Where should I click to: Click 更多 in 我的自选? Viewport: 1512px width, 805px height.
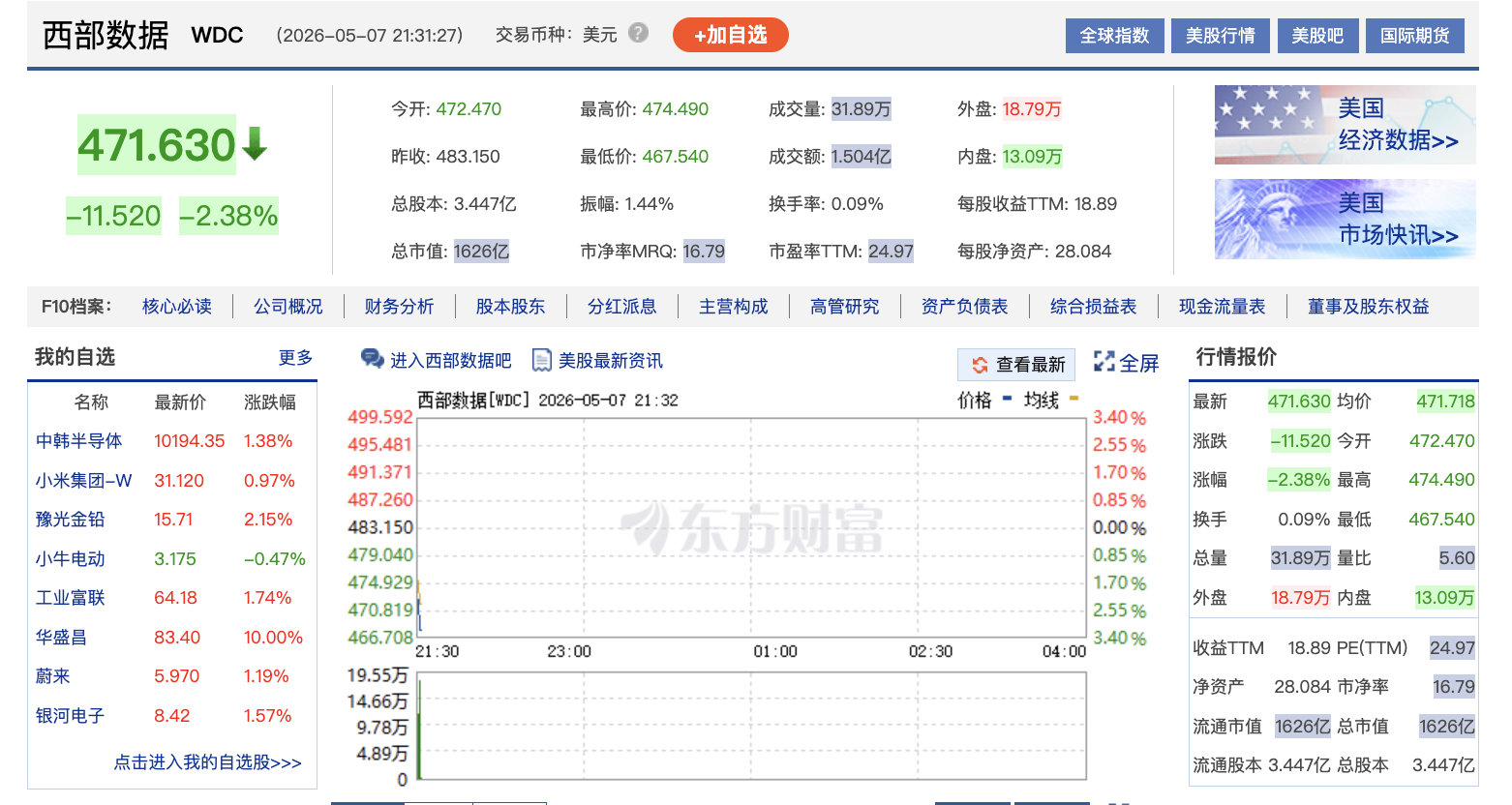(296, 358)
